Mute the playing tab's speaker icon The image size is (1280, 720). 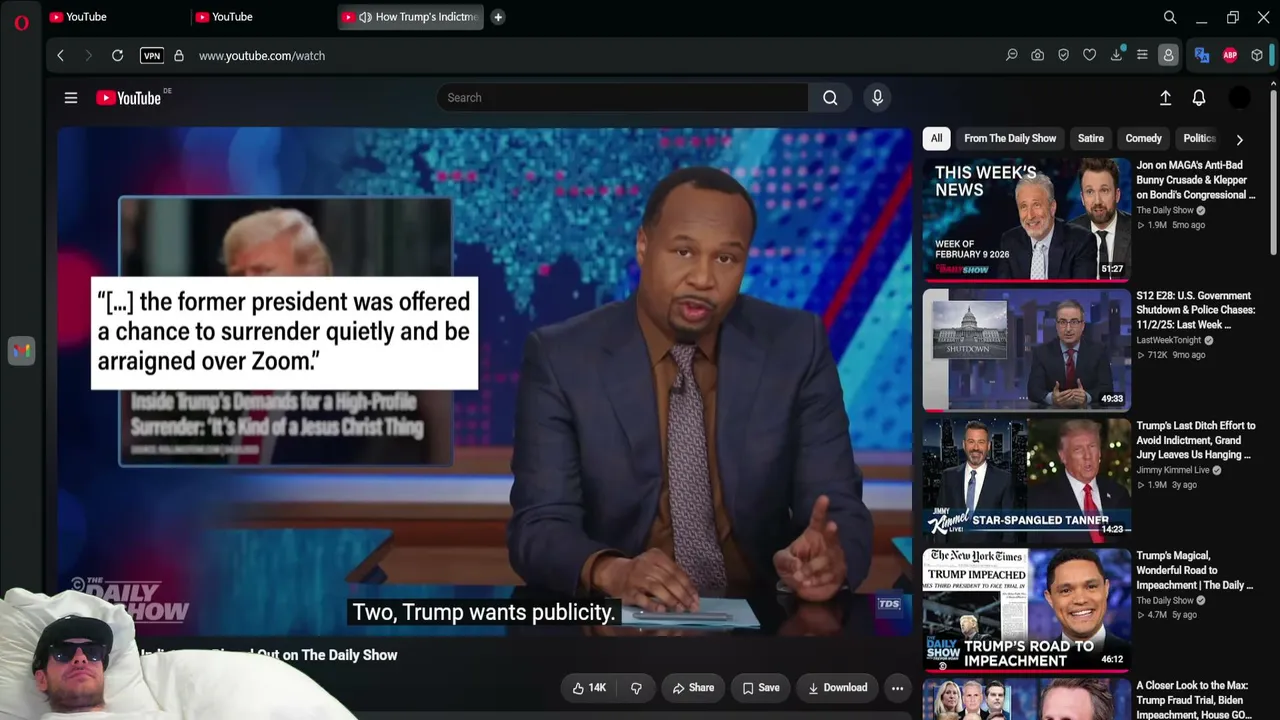click(365, 17)
